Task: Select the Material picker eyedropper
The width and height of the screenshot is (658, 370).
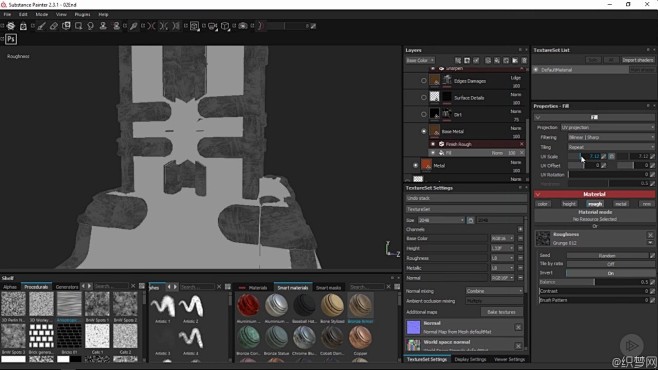Action: [133, 26]
